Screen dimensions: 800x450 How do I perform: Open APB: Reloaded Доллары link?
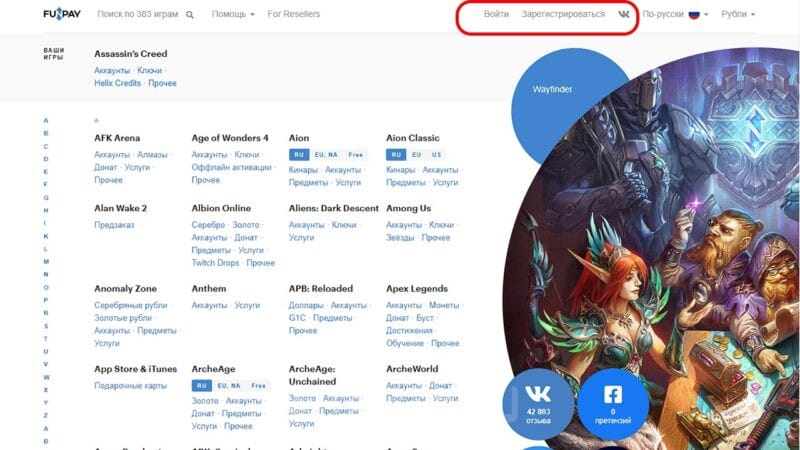(306, 305)
